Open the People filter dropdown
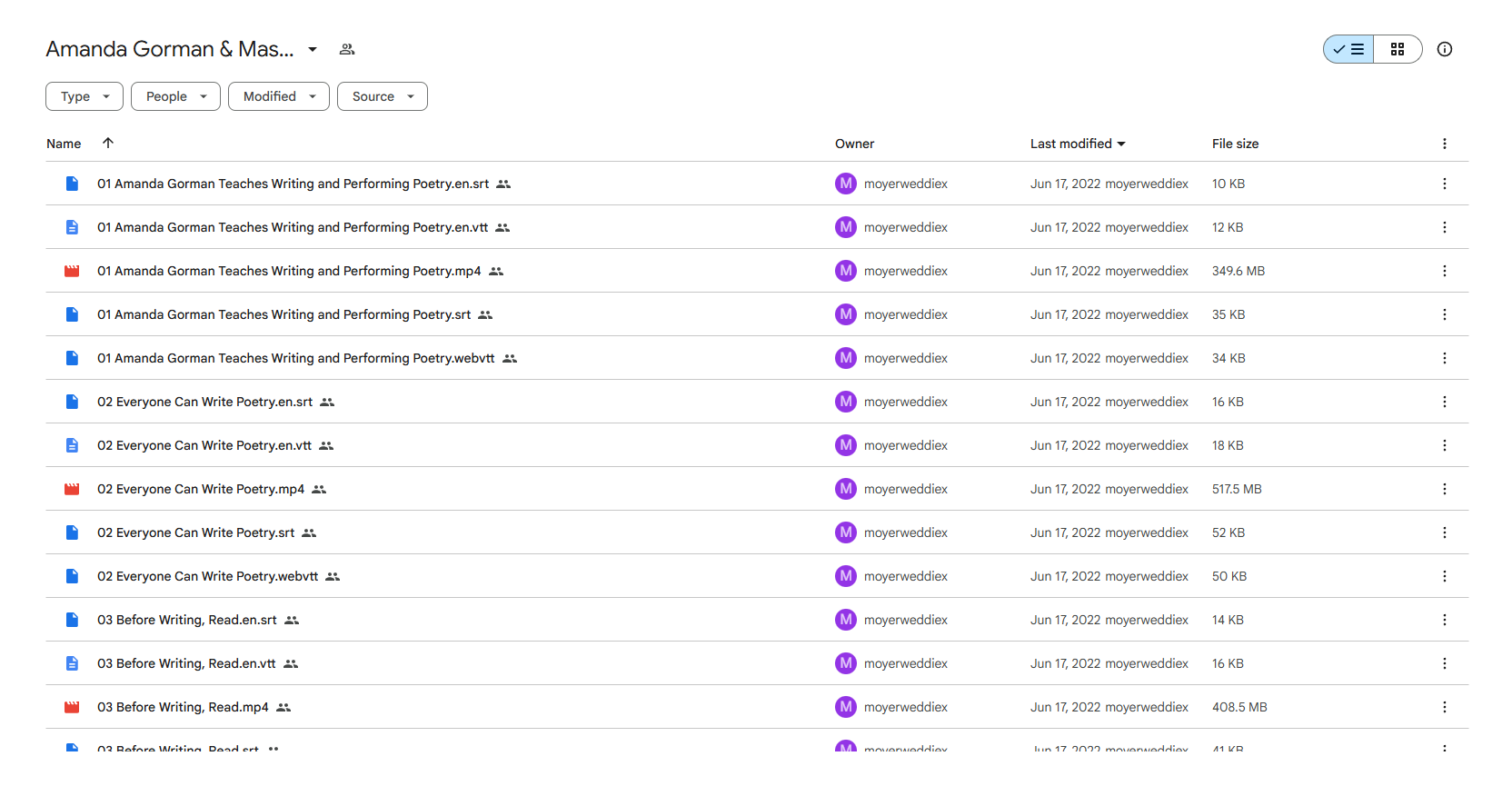 coord(175,96)
